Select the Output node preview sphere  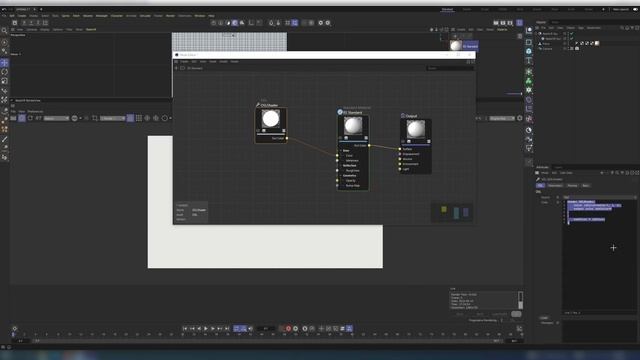[x=416, y=129]
